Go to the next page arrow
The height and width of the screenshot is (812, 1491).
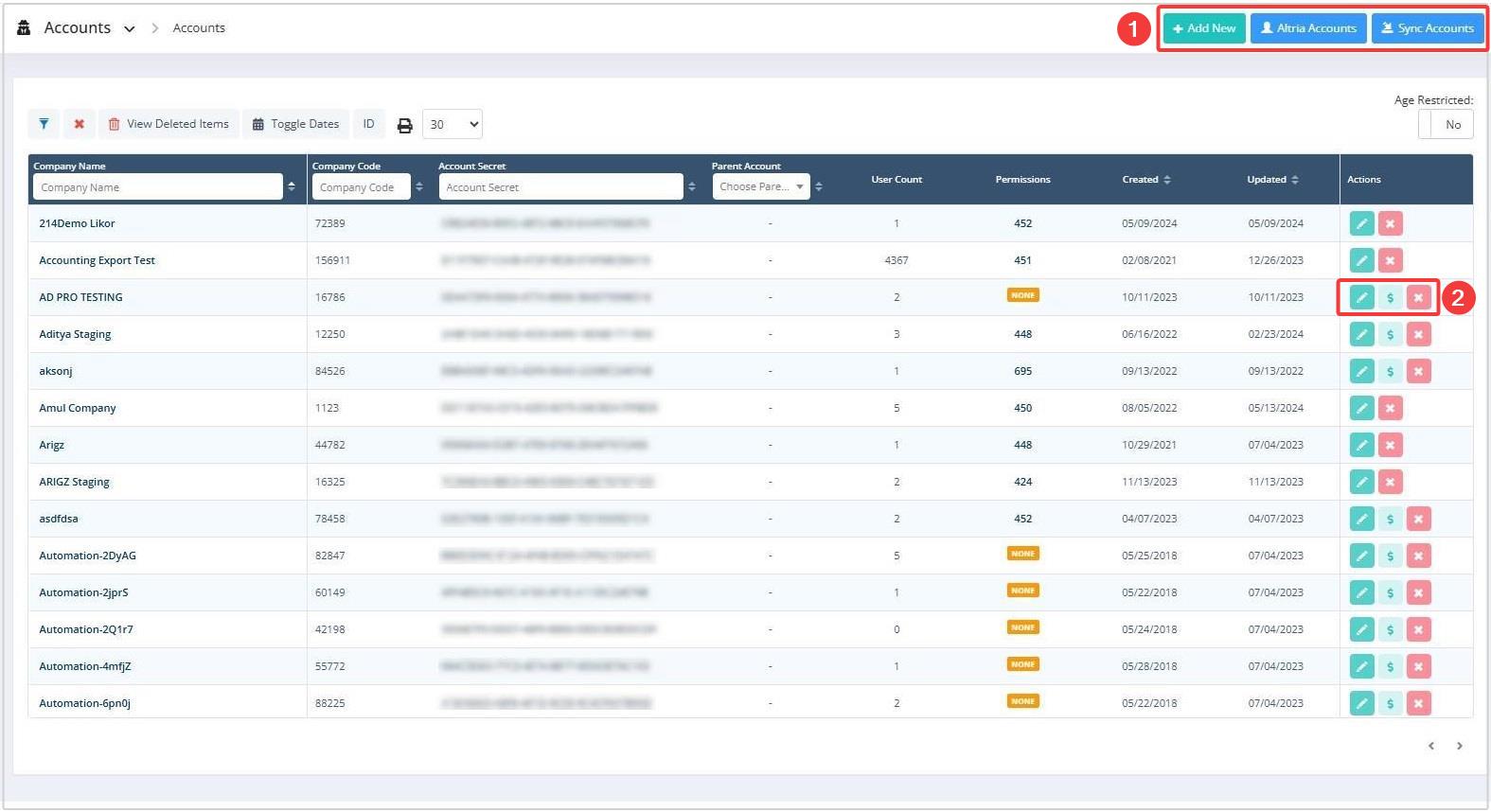pyautogui.click(x=1460, y=746)
